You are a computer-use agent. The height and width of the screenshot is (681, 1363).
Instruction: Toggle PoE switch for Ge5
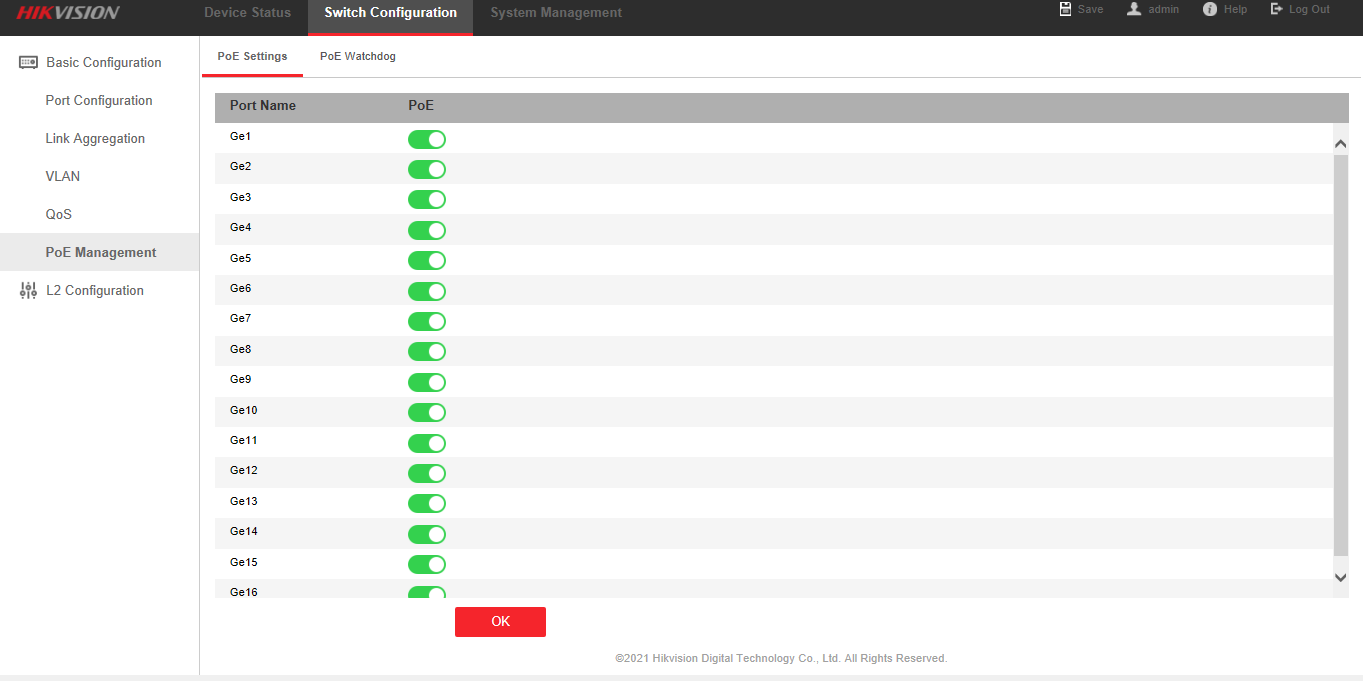coord(426,261)
